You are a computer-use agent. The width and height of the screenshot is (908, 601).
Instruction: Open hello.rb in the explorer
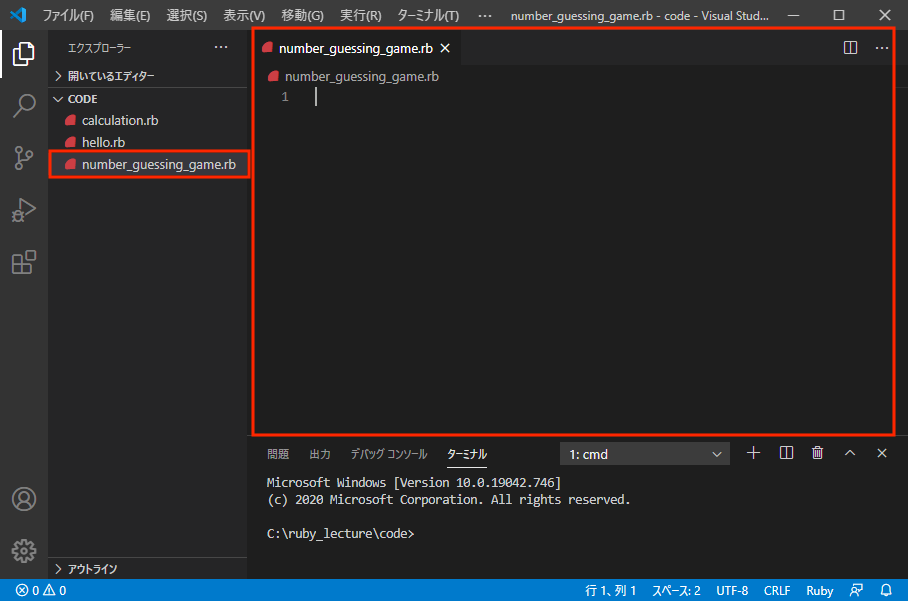pyautogui.click(x=148, y=142)
